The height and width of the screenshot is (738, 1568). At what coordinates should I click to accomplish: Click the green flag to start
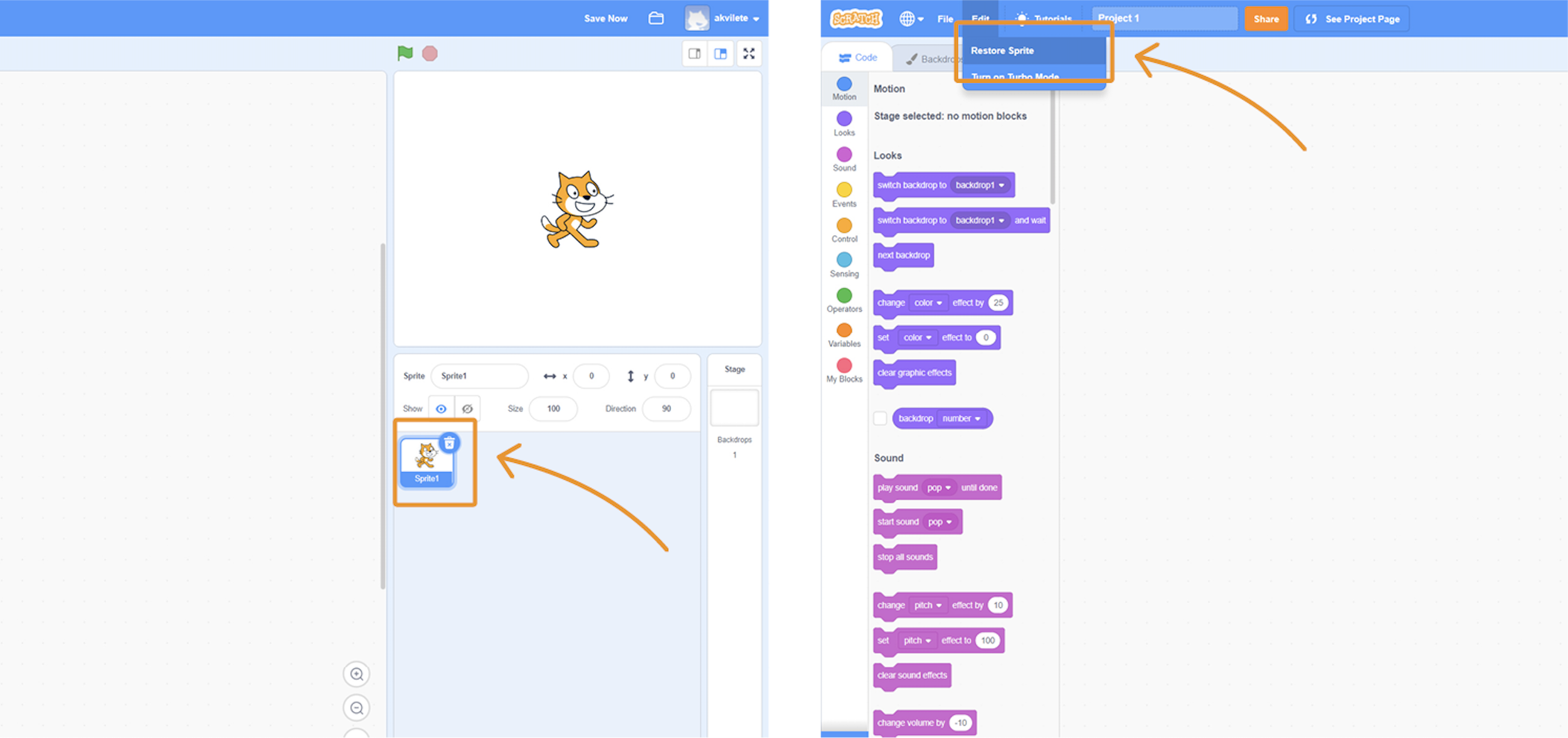coord(405,53)
